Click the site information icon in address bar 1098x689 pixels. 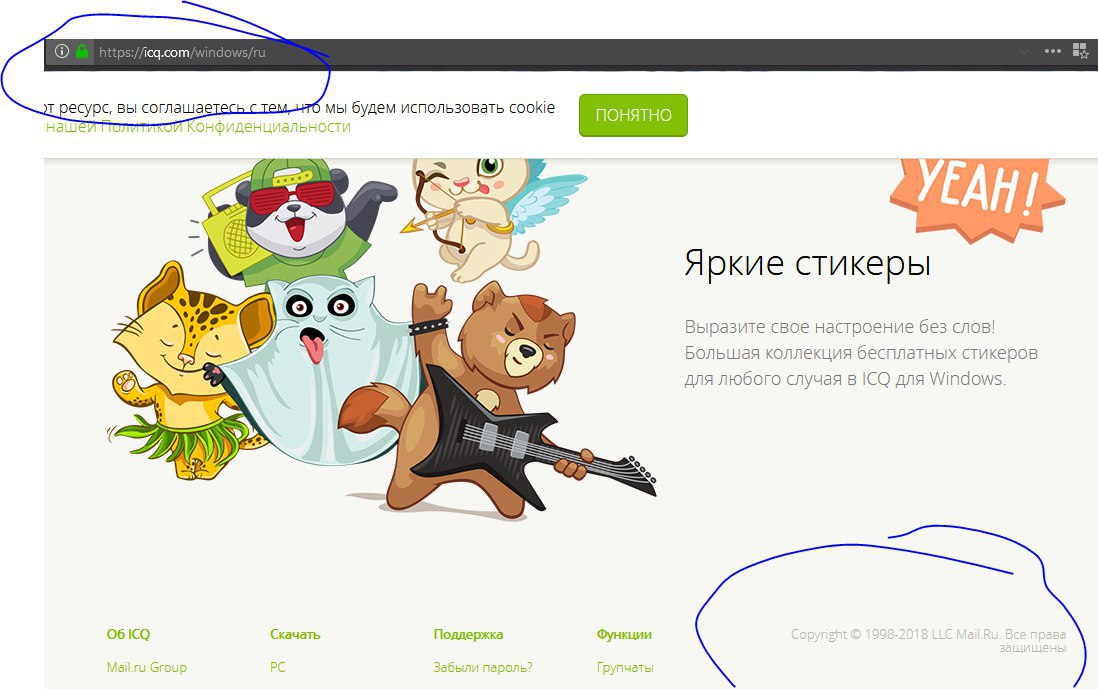[x=62, y=51]
